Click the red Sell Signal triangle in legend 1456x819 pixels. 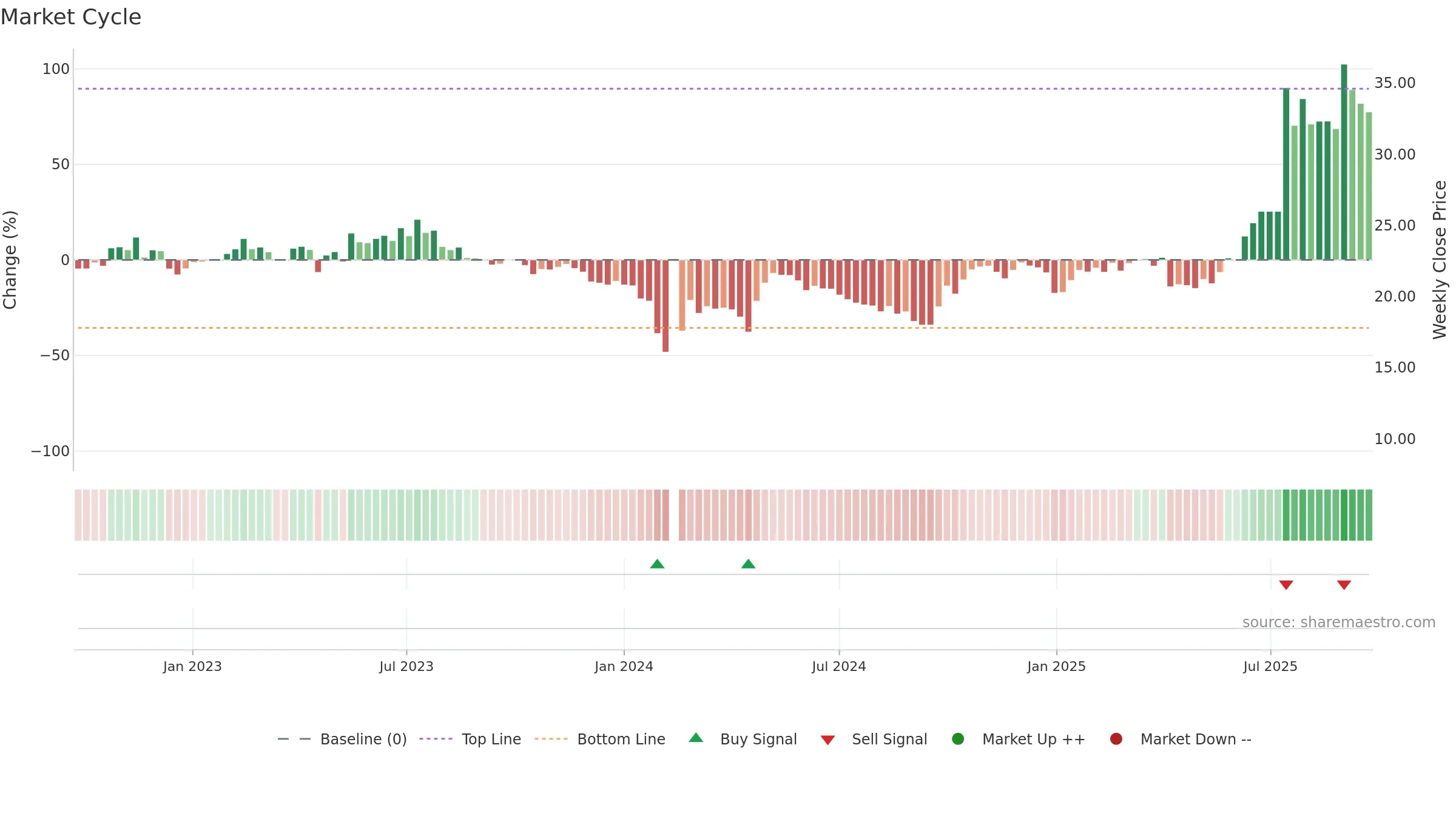pos(827,740)
